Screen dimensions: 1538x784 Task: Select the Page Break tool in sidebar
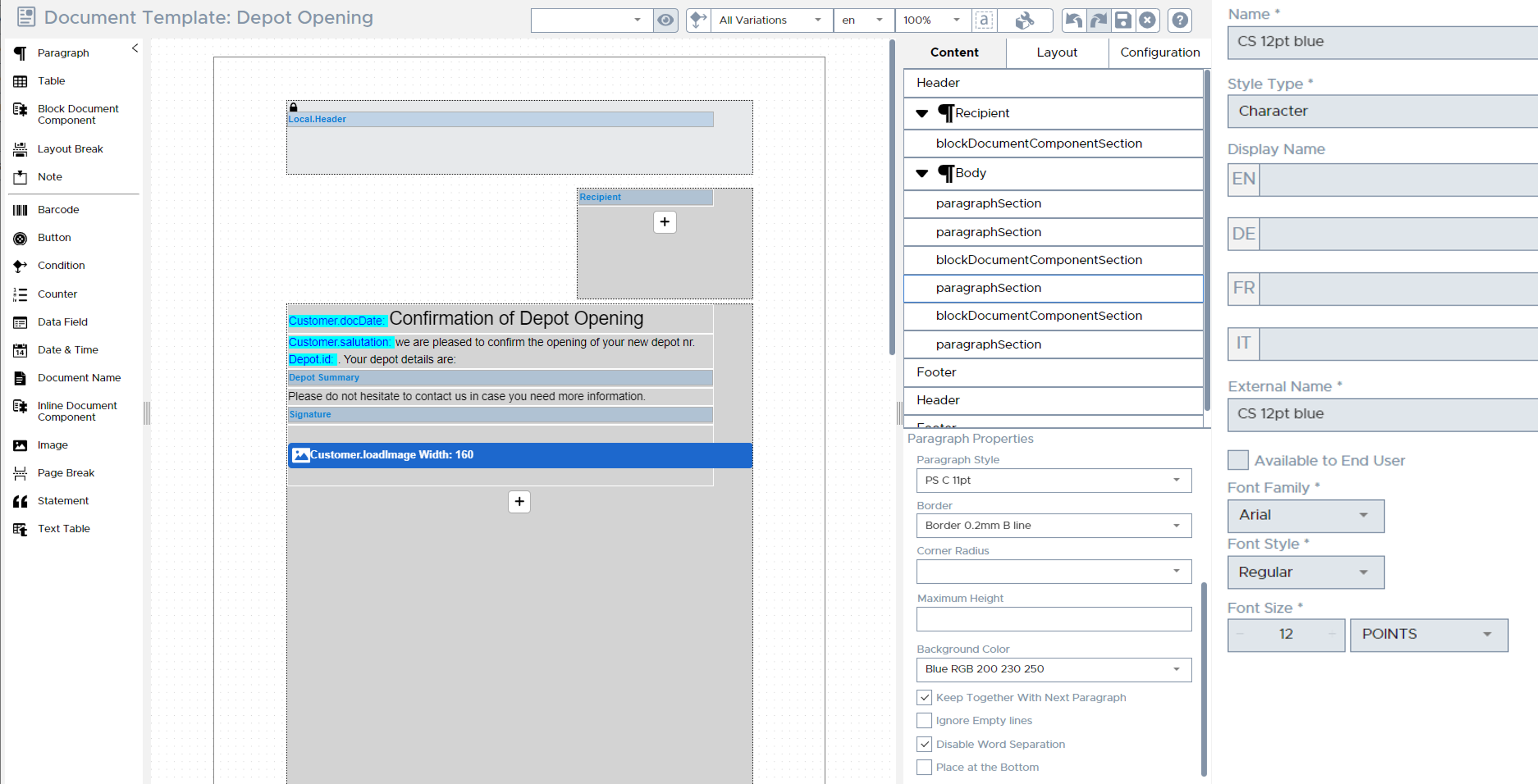(66, 472)
